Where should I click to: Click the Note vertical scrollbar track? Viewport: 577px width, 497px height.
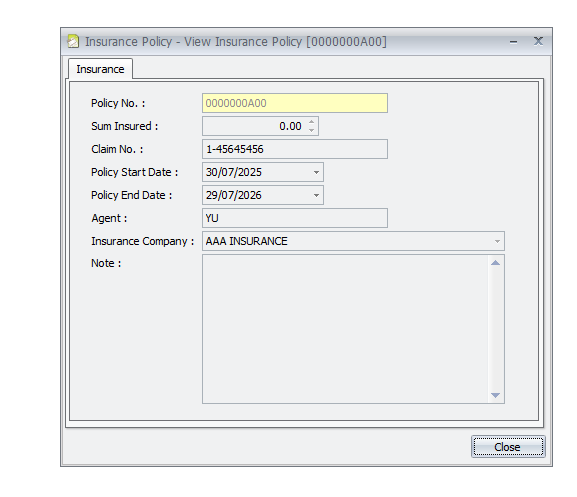tap(496, 329)
